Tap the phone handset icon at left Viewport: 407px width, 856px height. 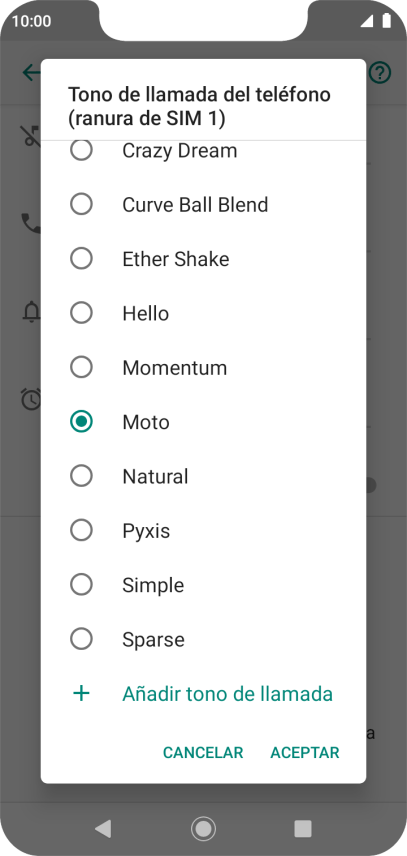pyautogui.click(x=31, y=223)
